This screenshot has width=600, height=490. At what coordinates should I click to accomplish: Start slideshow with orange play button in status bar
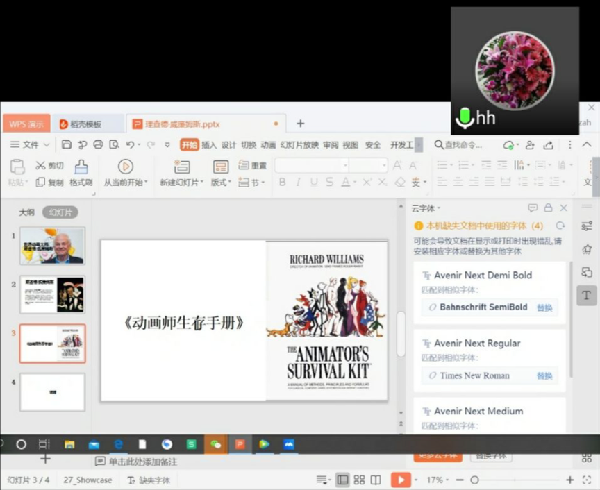coord(400,480)
